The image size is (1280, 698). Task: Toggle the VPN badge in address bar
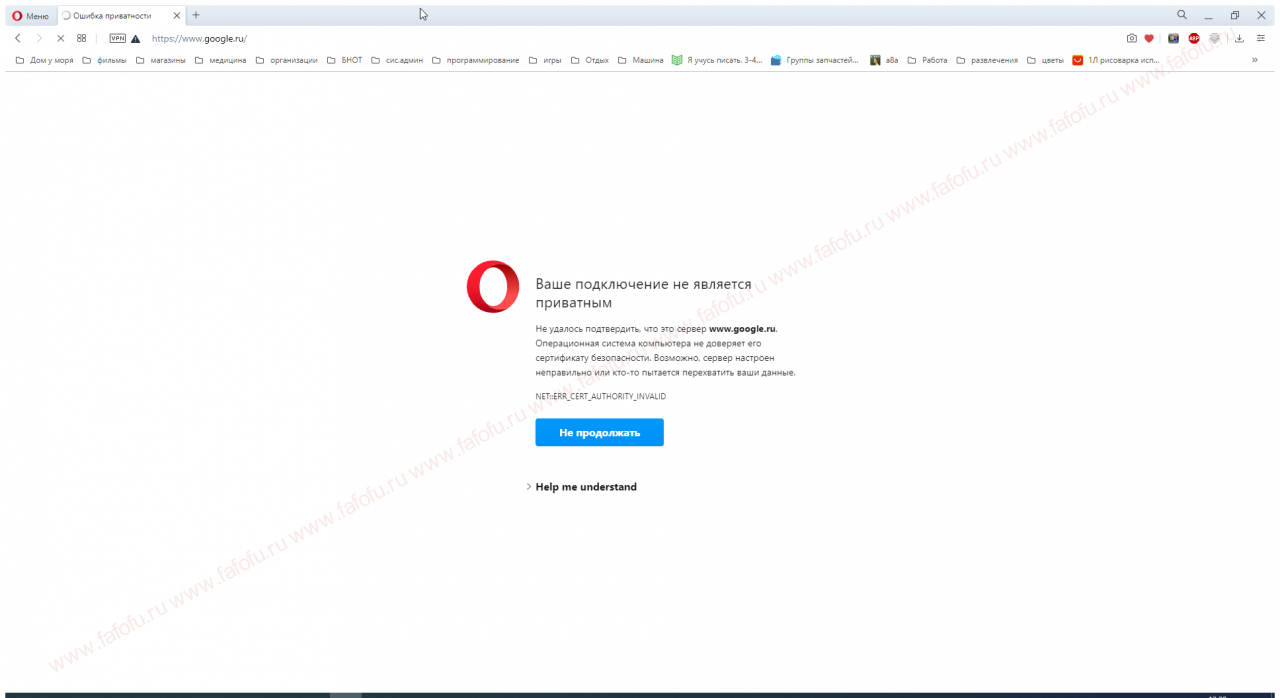(x=118, y=38)
